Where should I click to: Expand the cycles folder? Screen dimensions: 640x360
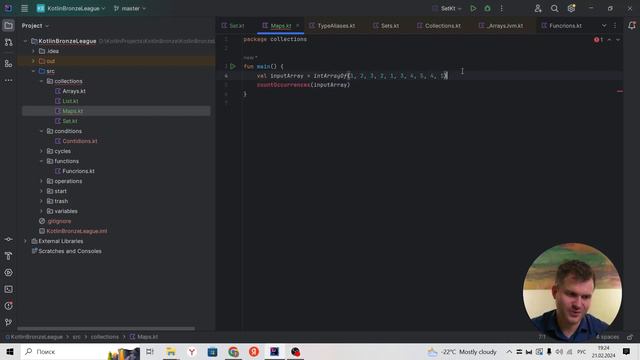tap(41, 151)
